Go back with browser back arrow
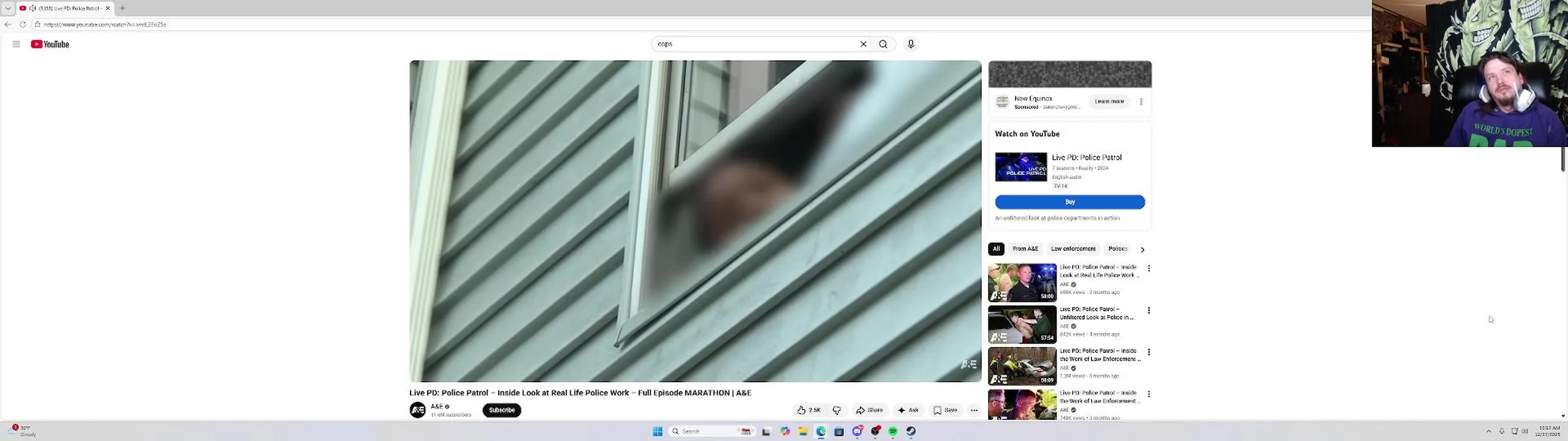The image size is (1568, 441). [8, 24]
